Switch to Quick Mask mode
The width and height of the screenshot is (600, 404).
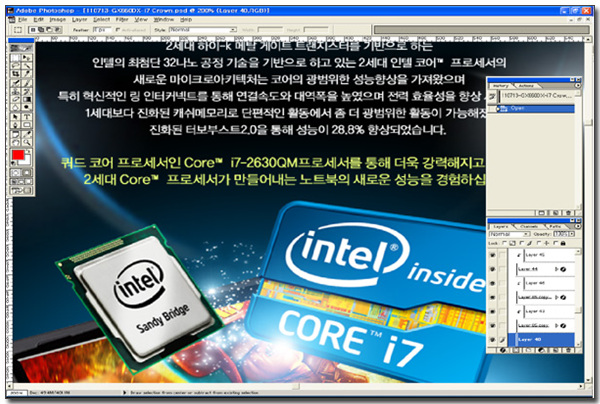[27, 173]
